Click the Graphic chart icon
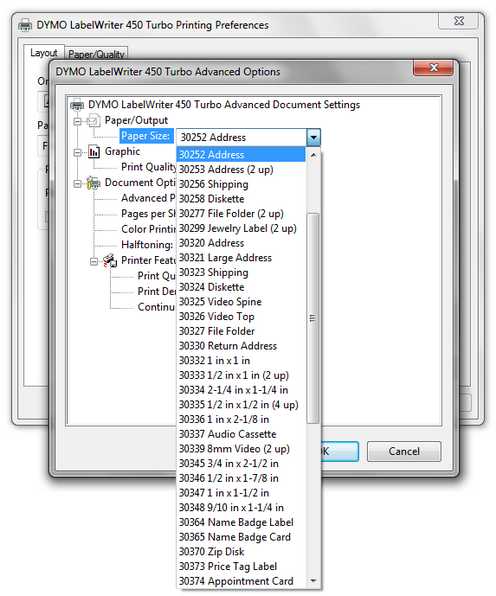The height and width of the screenshot is (596, 496). (94, 151)
